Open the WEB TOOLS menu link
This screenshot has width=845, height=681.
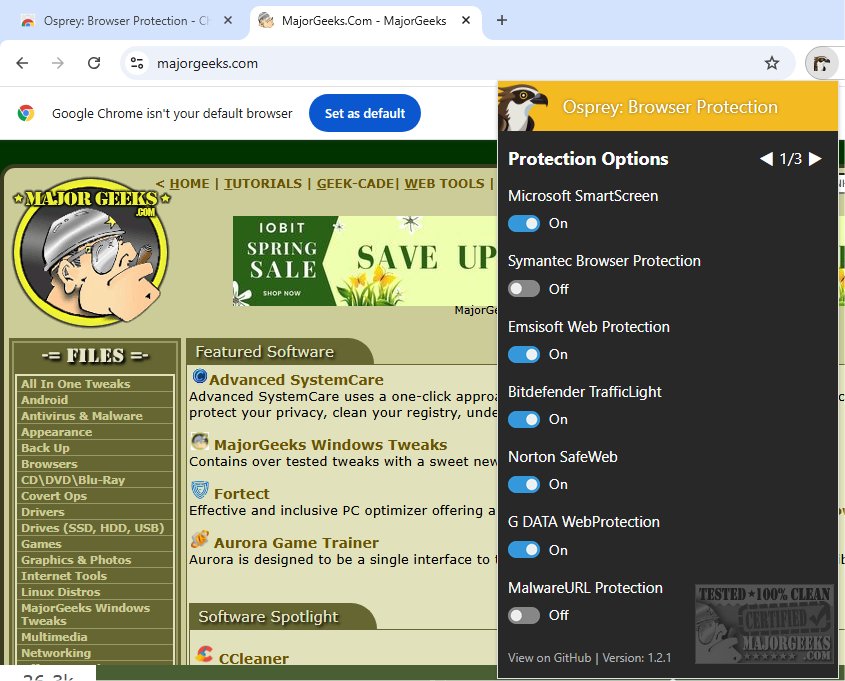point(445,184)
